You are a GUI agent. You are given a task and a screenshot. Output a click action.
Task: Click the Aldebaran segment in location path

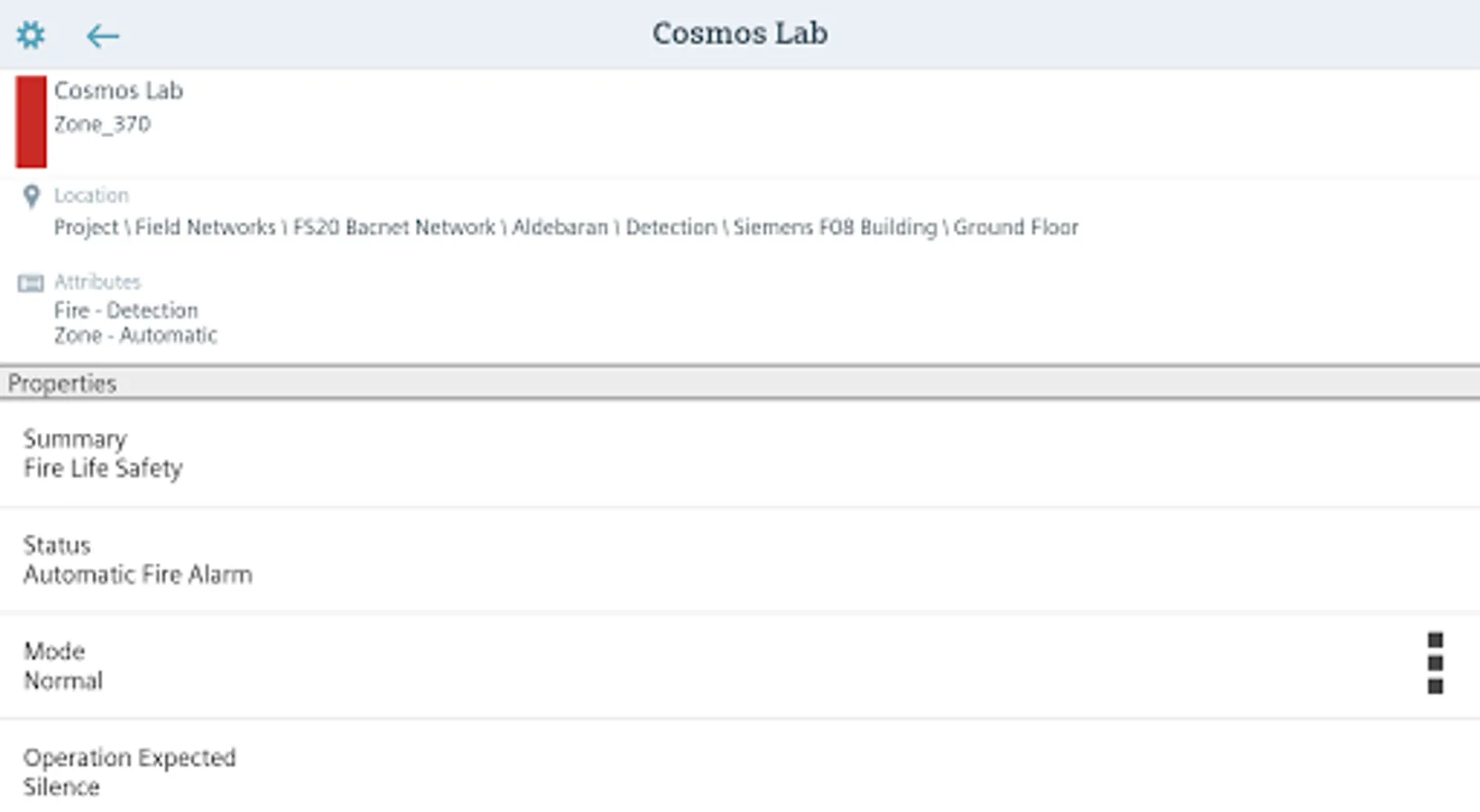tap(560, 227)
